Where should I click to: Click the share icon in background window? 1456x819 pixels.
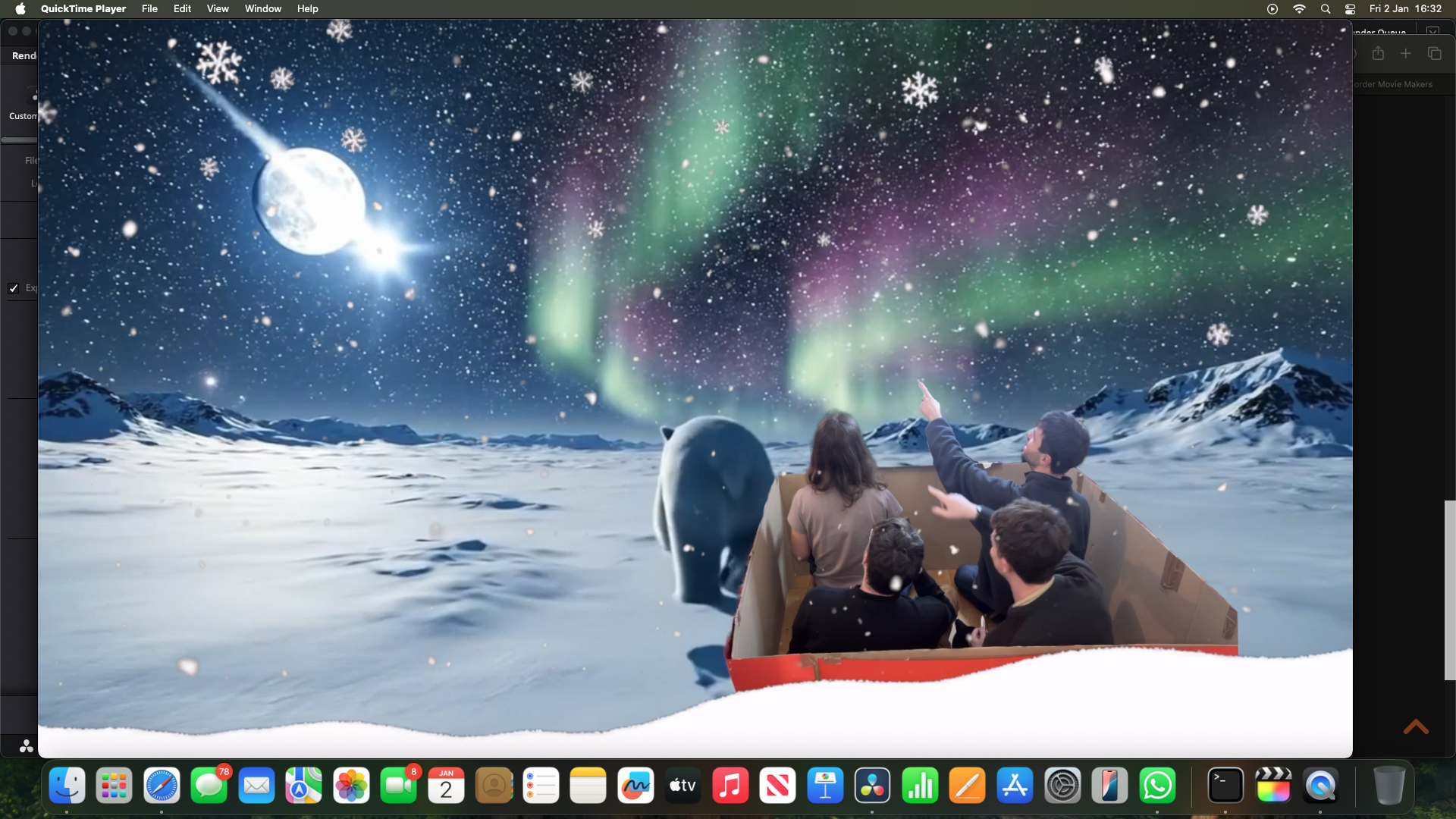pyautogui.click(x=1378, y=54)
